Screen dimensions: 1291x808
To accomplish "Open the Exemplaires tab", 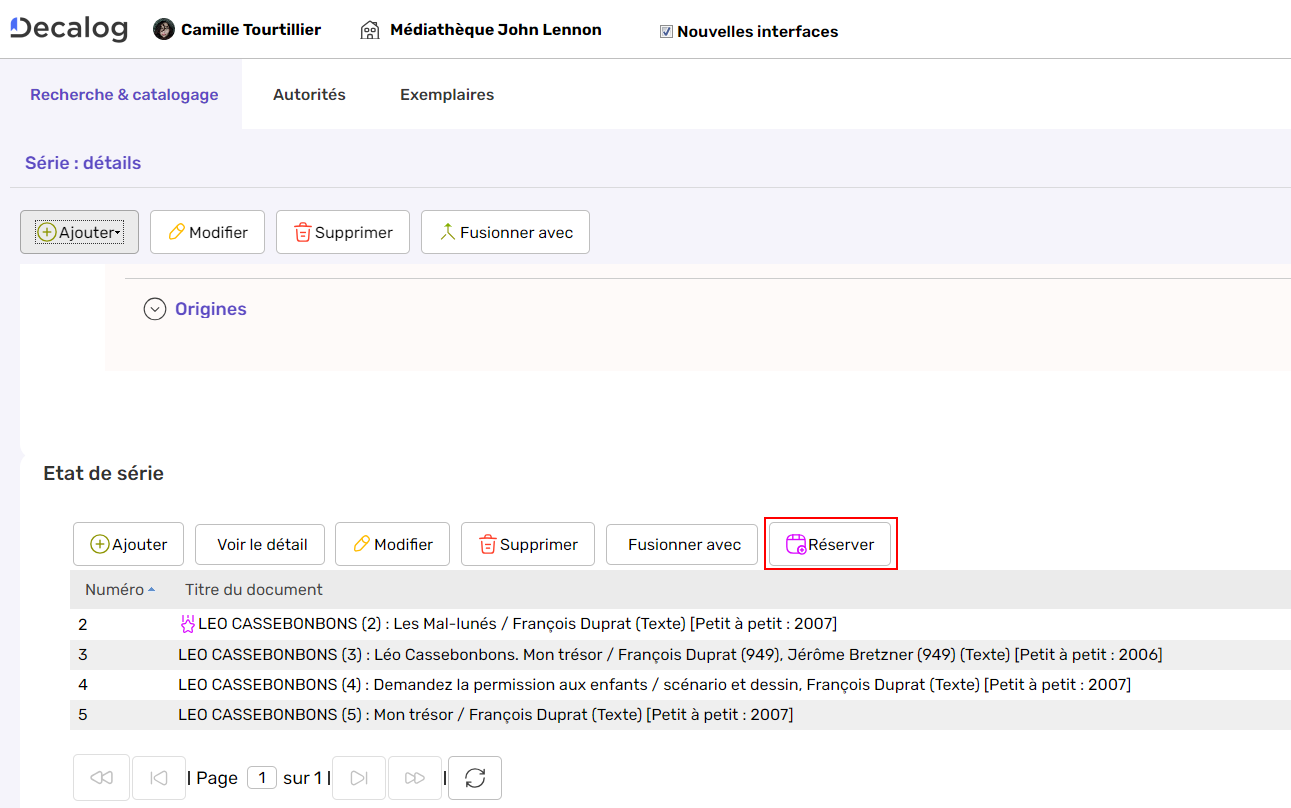I will tap(446, 94).
